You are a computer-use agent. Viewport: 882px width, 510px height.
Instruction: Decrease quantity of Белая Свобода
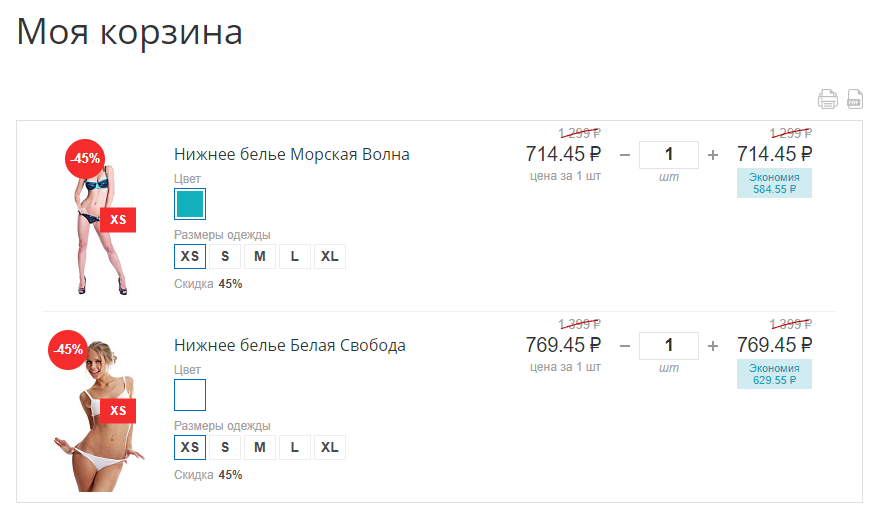point(625,346)
